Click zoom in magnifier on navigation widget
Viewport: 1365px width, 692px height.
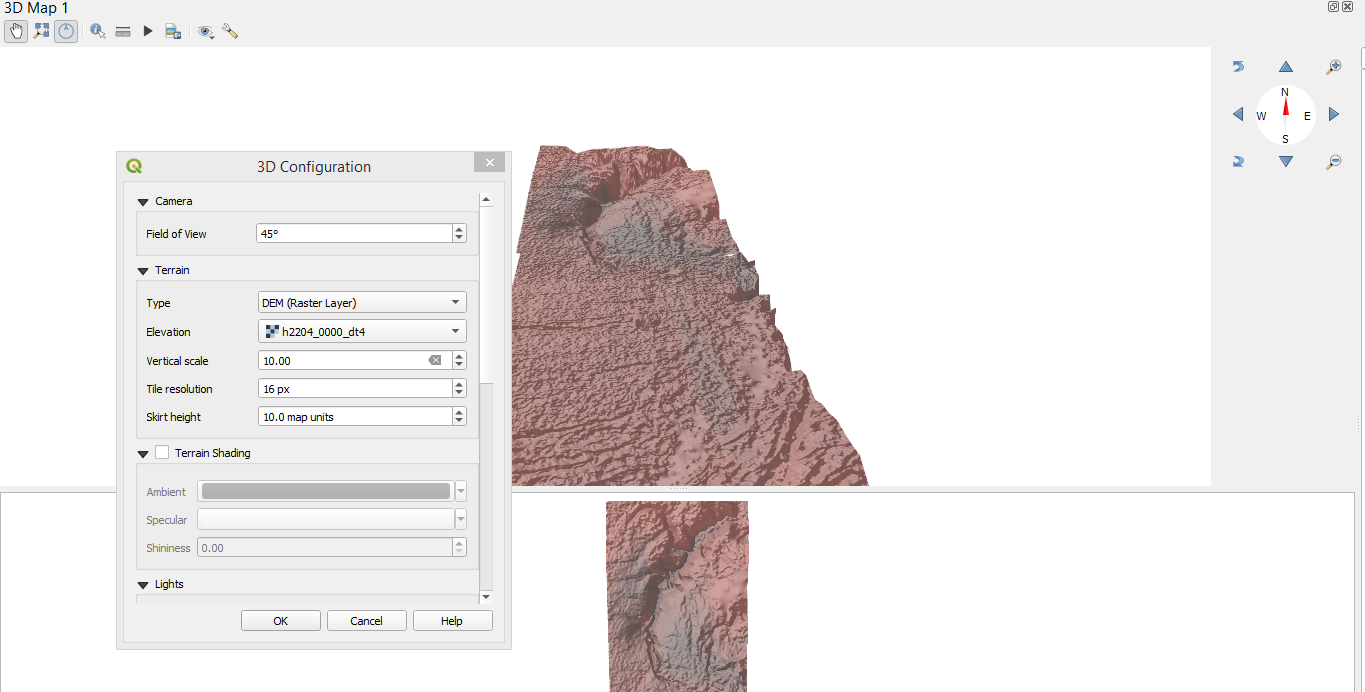1334,66
